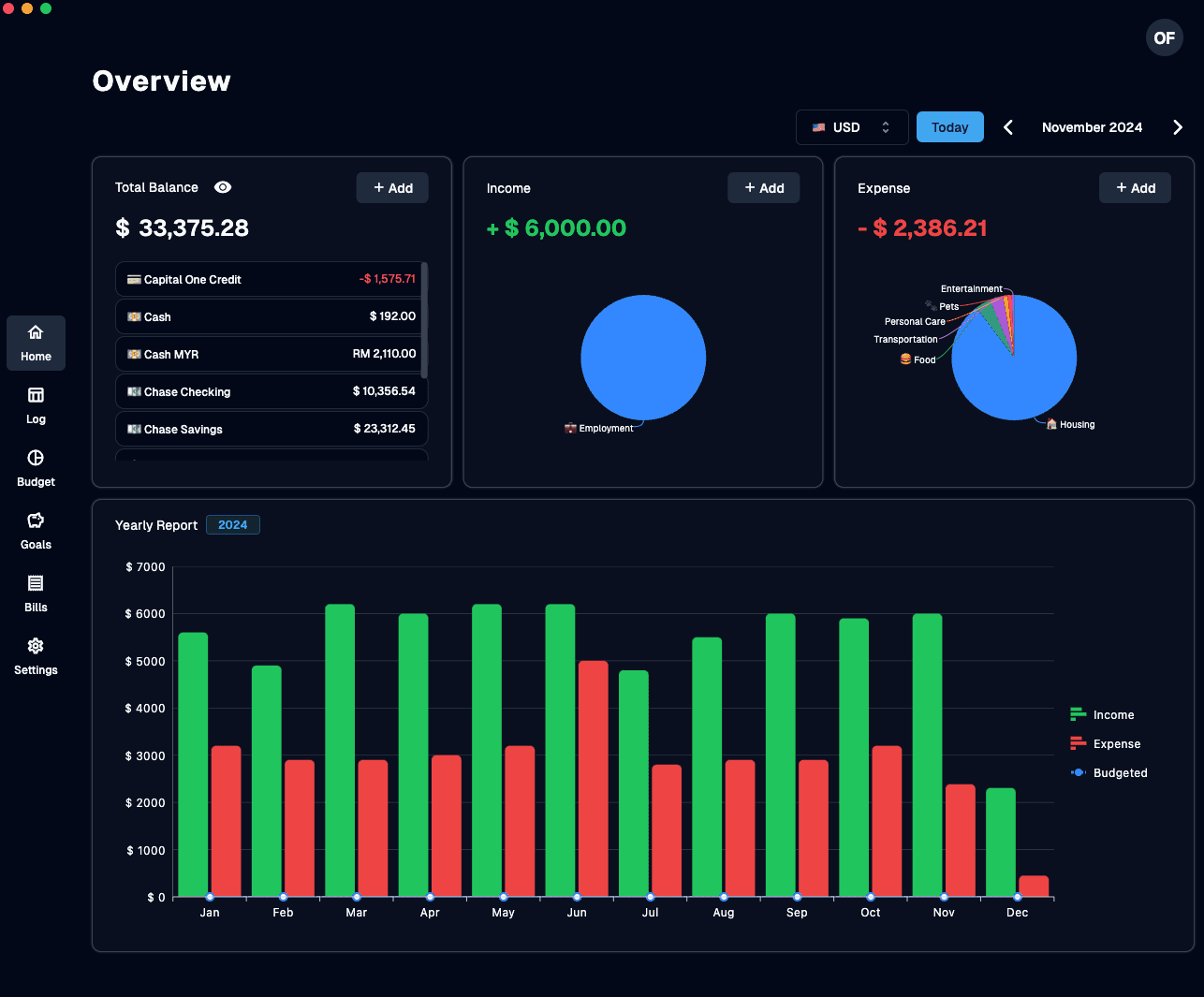Advance to next month chevron
1204x997 pixels.
coord(1177,127)
